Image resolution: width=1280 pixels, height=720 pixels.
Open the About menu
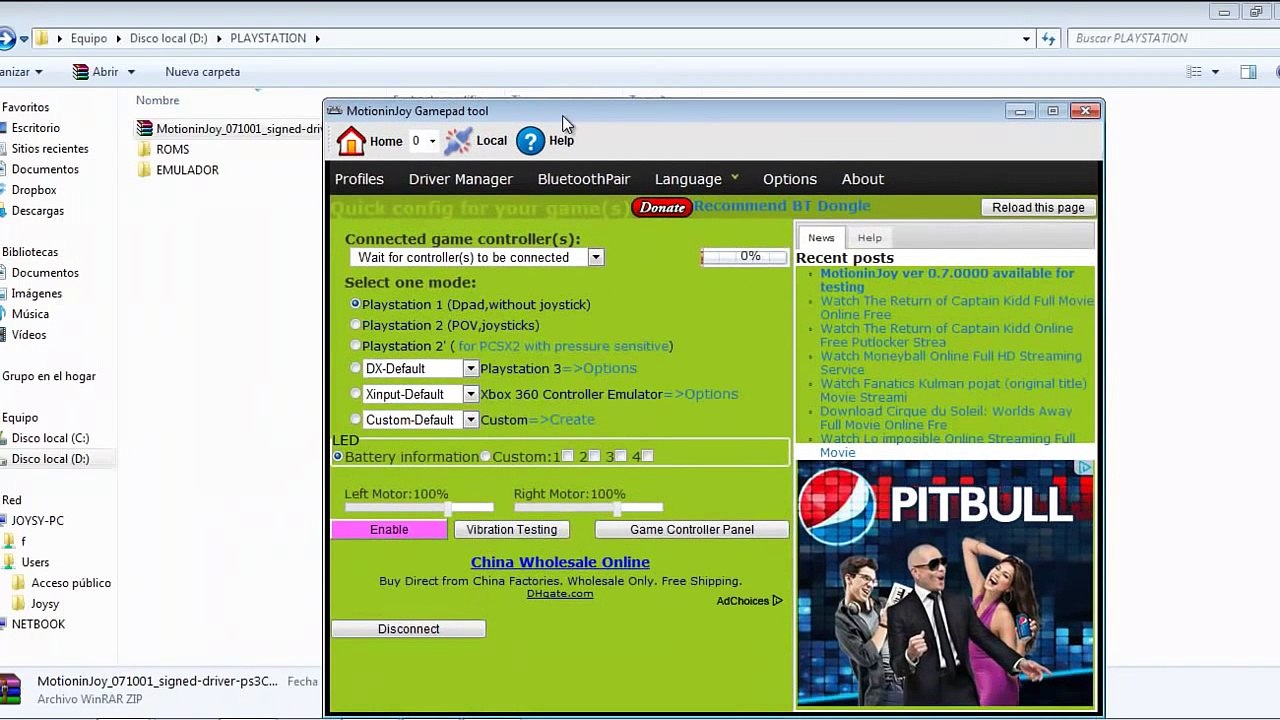863,179
